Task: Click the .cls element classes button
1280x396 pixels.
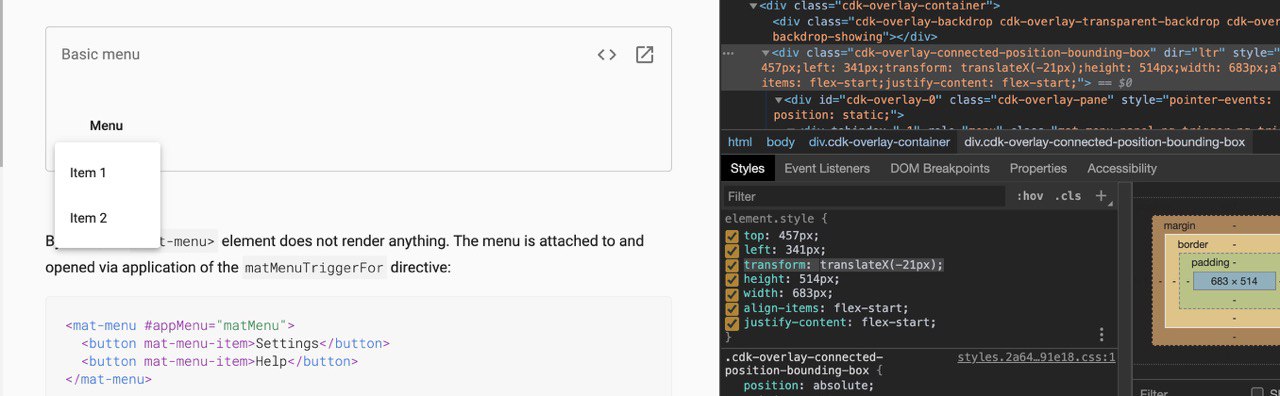Action: click(1068, 196)
